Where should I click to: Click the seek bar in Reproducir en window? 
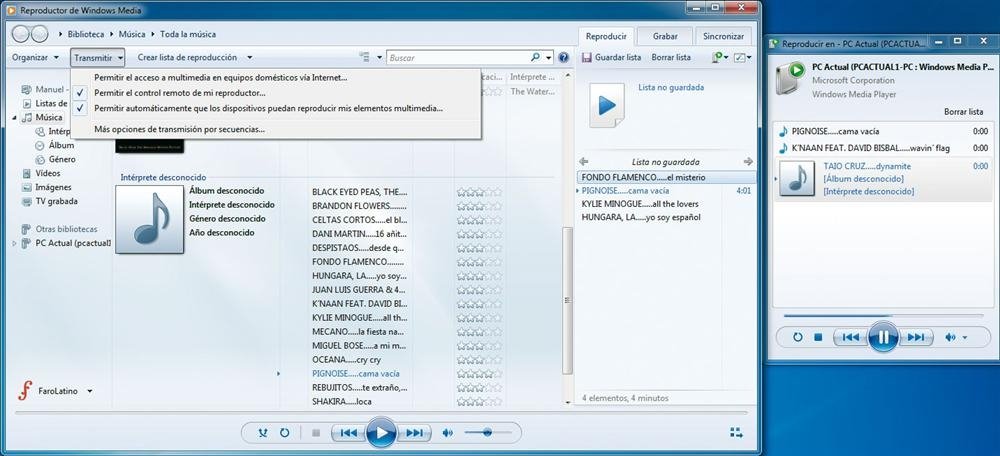coord(883,316)
